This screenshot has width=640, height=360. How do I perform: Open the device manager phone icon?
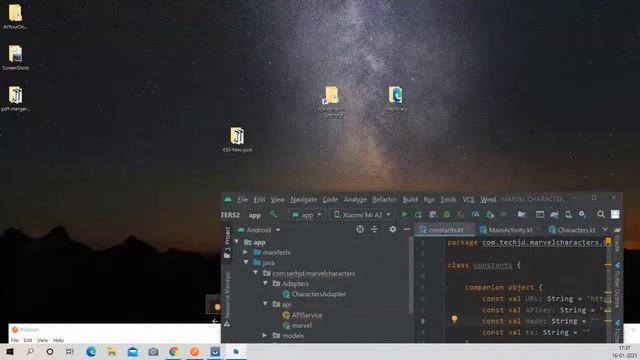coord(568,214)
